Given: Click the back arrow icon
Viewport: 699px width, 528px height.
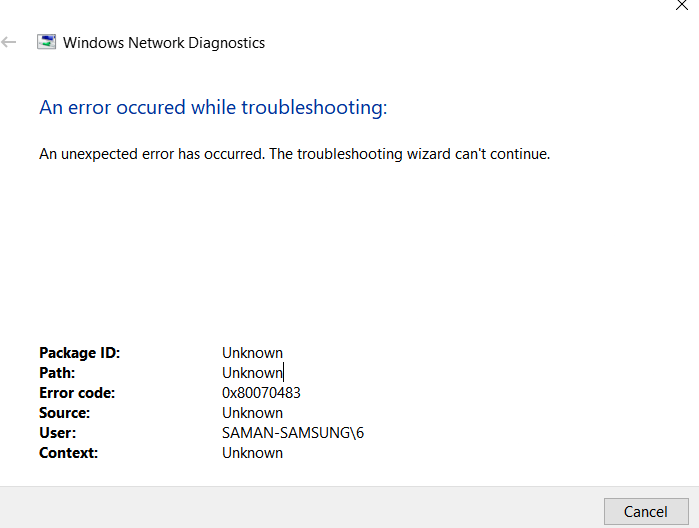Looking at the screenshot, I should (8, 42).
